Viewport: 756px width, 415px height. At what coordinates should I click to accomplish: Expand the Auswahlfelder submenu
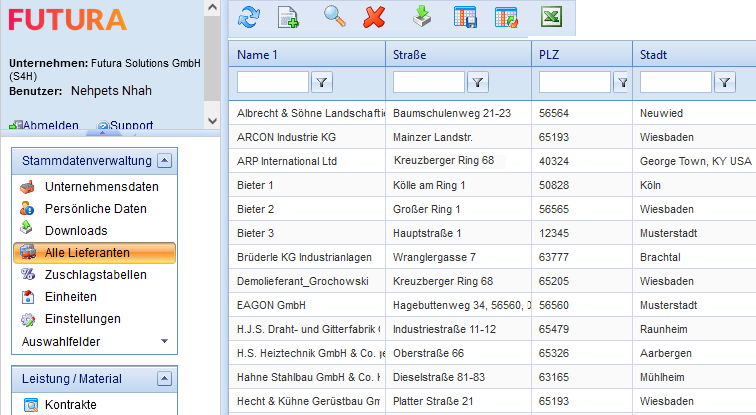(x=164, y=342)
